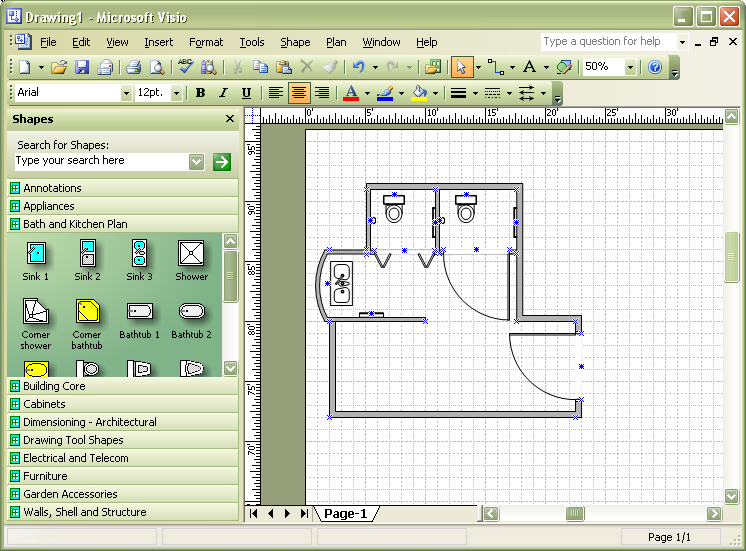Apply the Fill Color paint bucket
Viewport: 746px width, 551px height.
419,93
